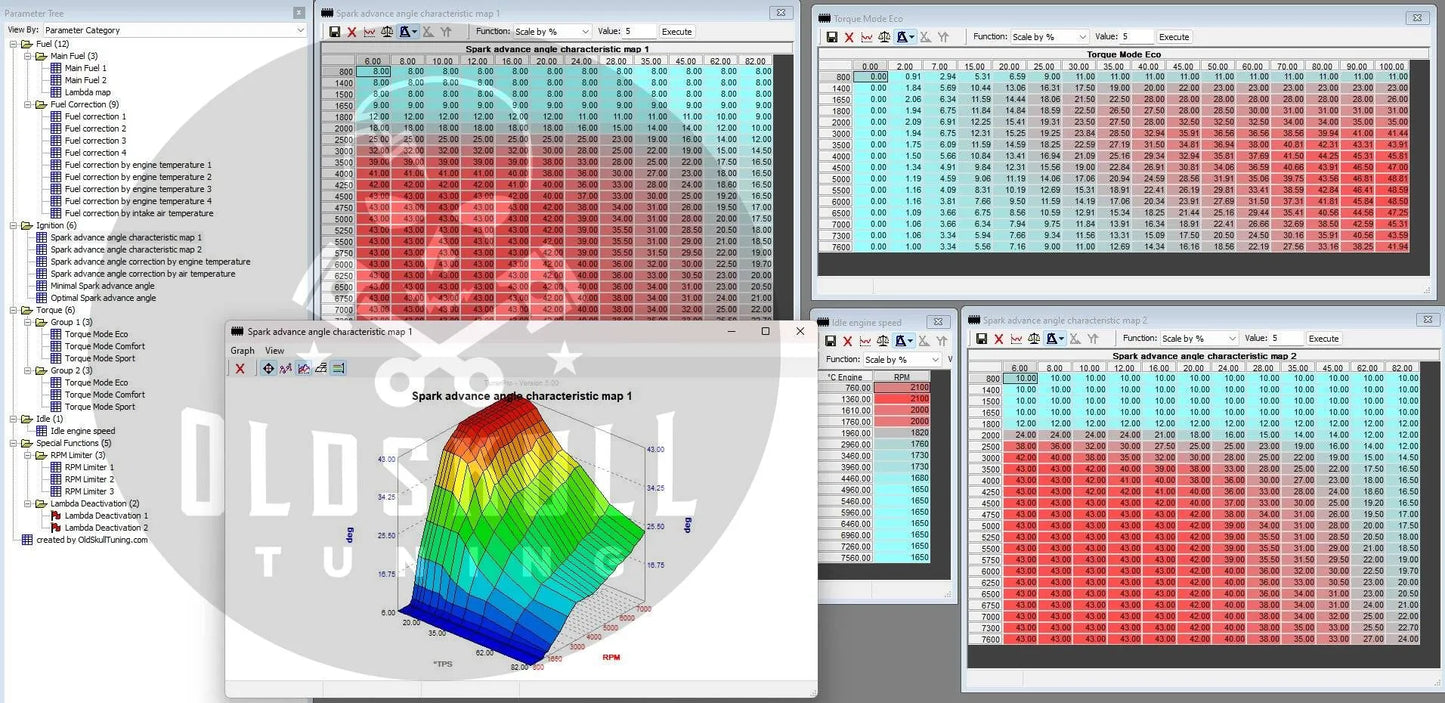Select the crosshair rotate tool in graph window
1445x703 pixels.
point(268,369)
